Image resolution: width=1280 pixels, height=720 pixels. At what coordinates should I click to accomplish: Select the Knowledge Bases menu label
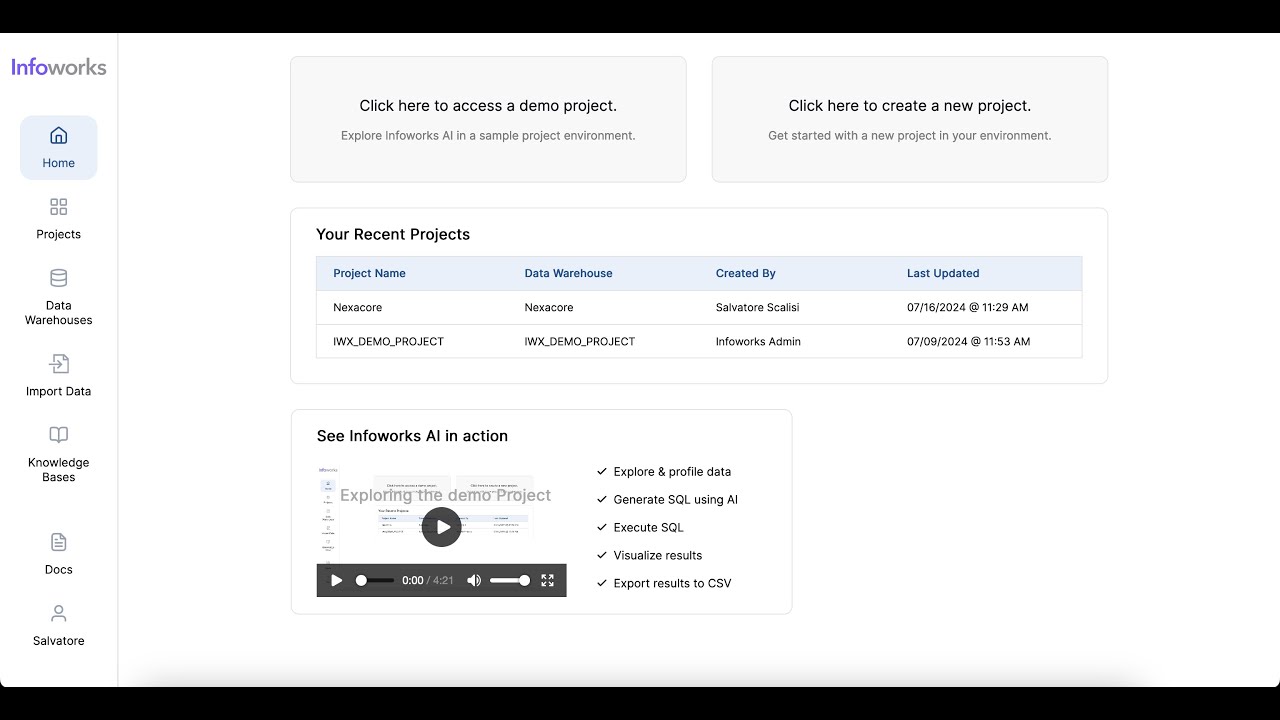[59, 470]
